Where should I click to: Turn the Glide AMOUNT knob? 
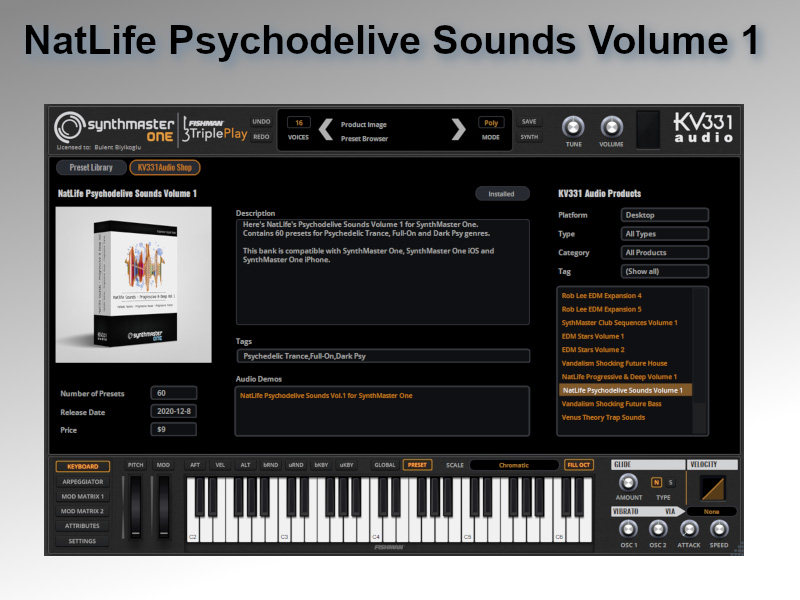tap(628, 482)
